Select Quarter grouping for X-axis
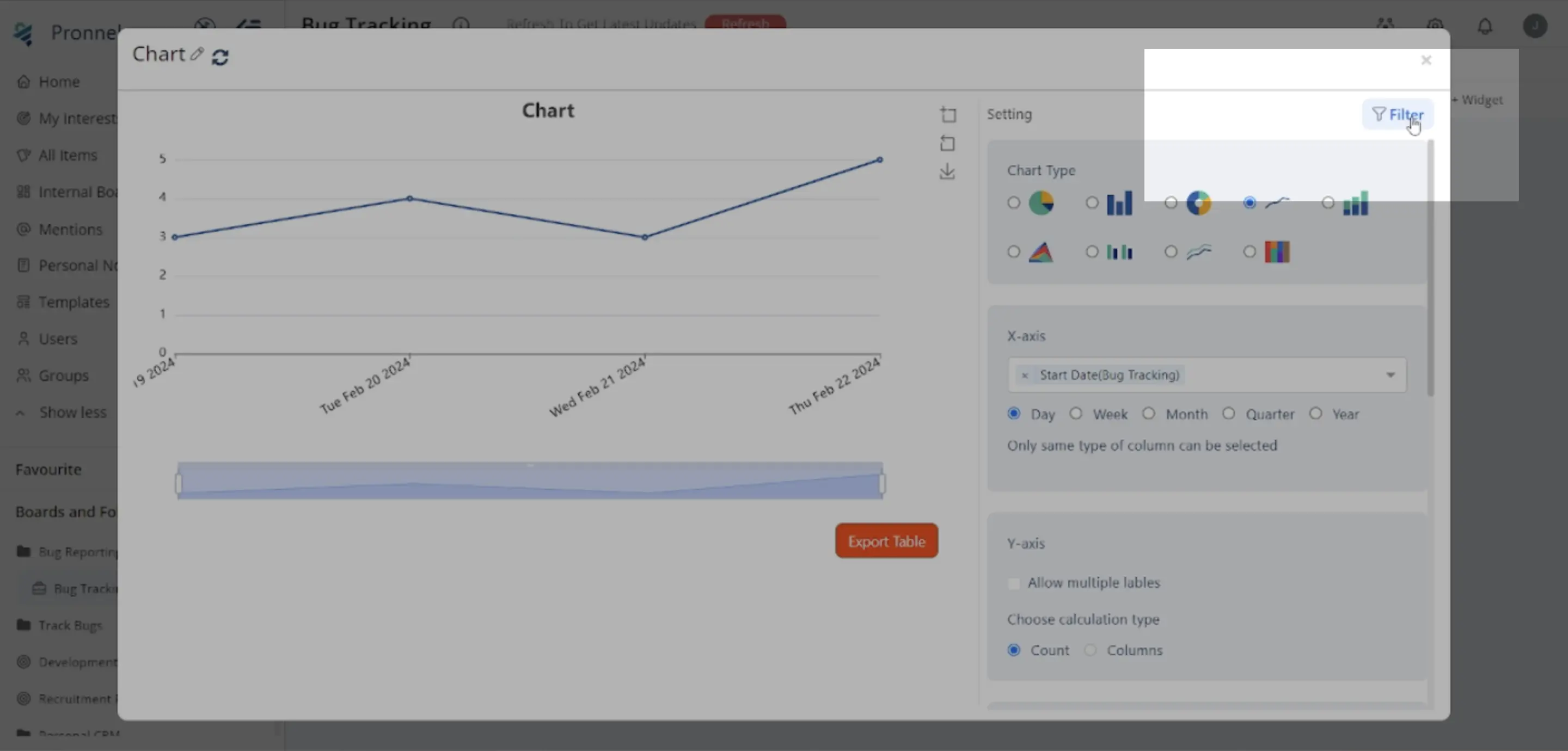The width and height of the screenshot is (1568, 751). [1228, 414]
